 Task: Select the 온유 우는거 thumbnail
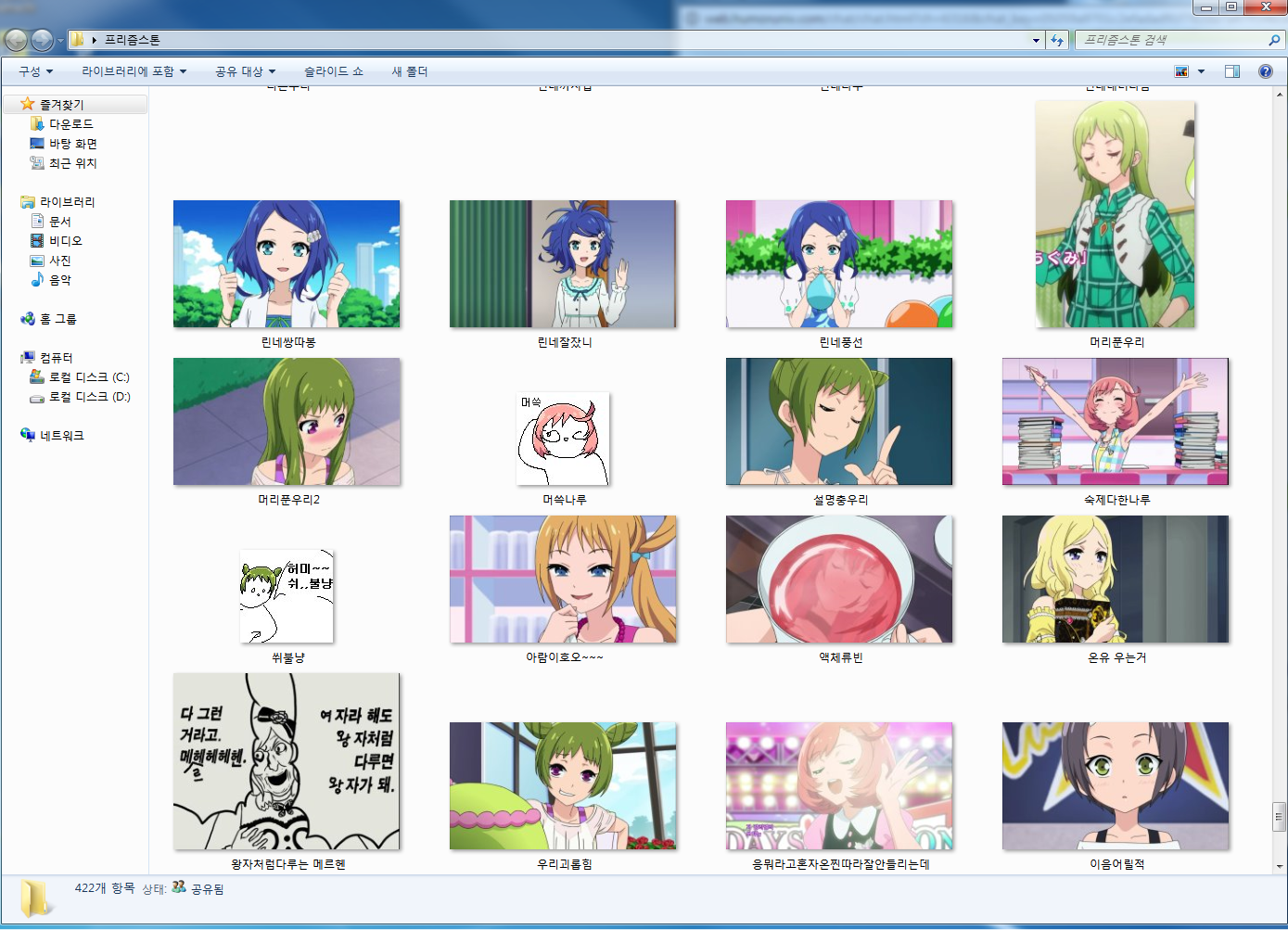[1116, 579]
